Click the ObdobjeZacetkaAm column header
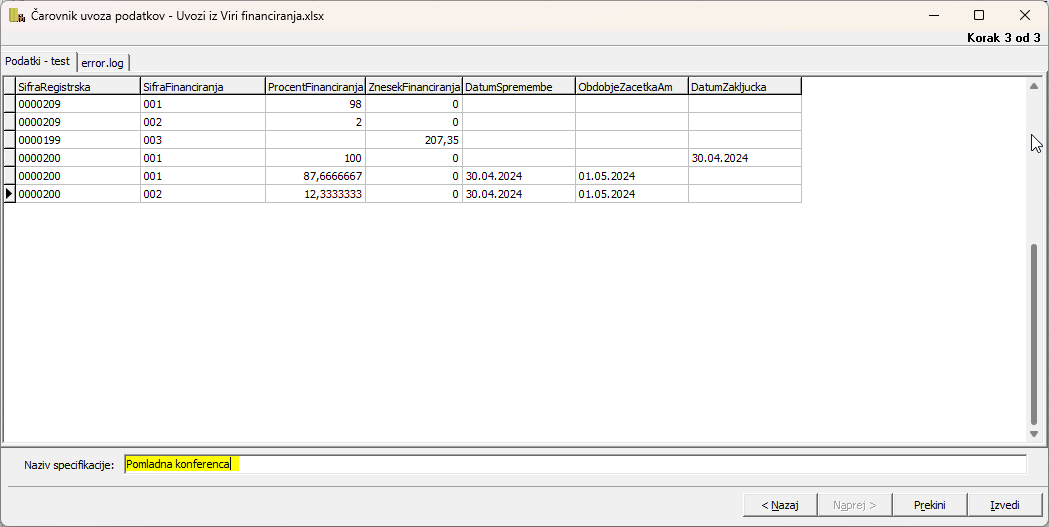This screenshot has width=1049, height=527. click(632, 86)
